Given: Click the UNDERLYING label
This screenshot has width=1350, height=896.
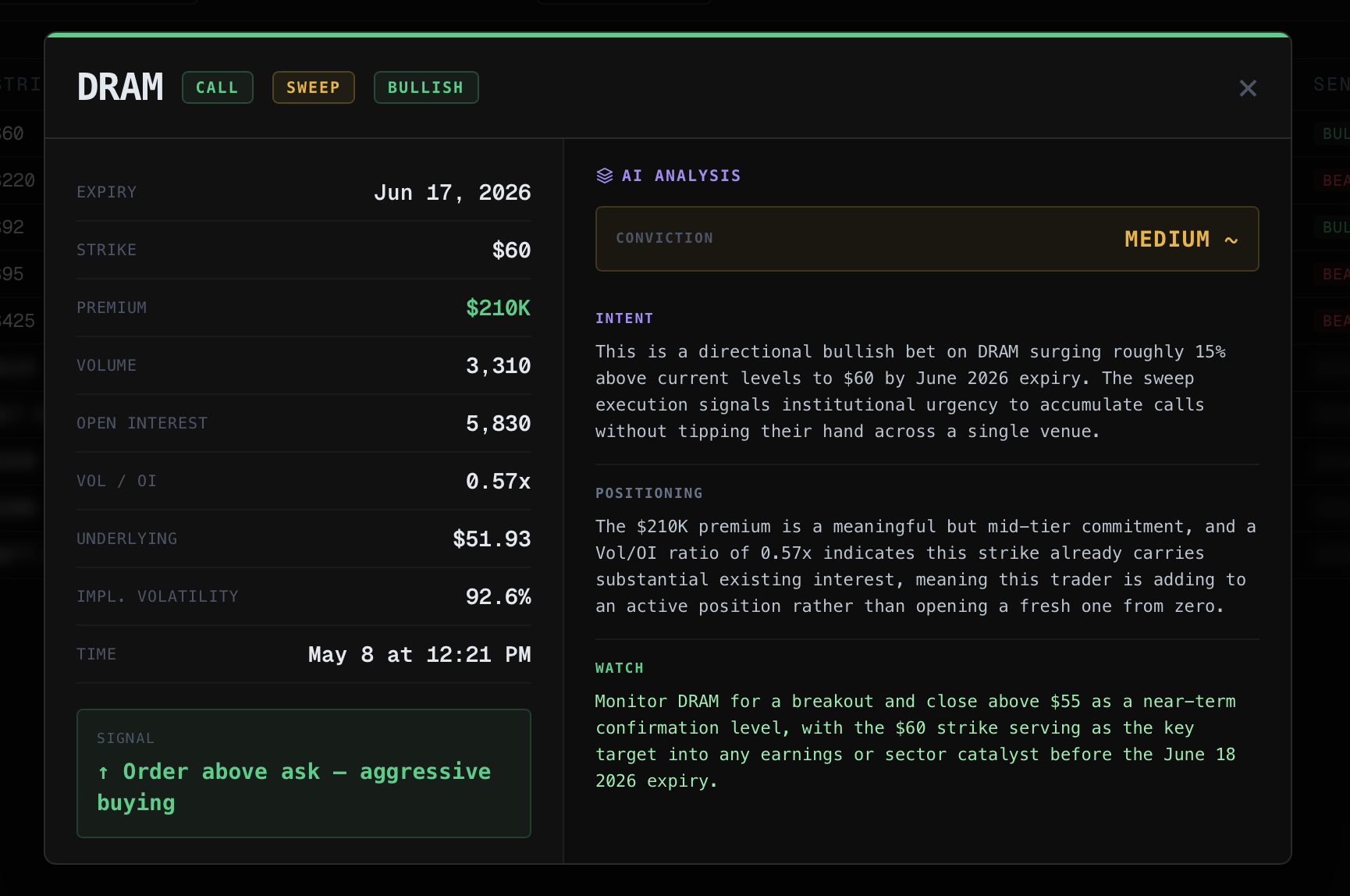Looking at the screenshot, I should point(127,539).
